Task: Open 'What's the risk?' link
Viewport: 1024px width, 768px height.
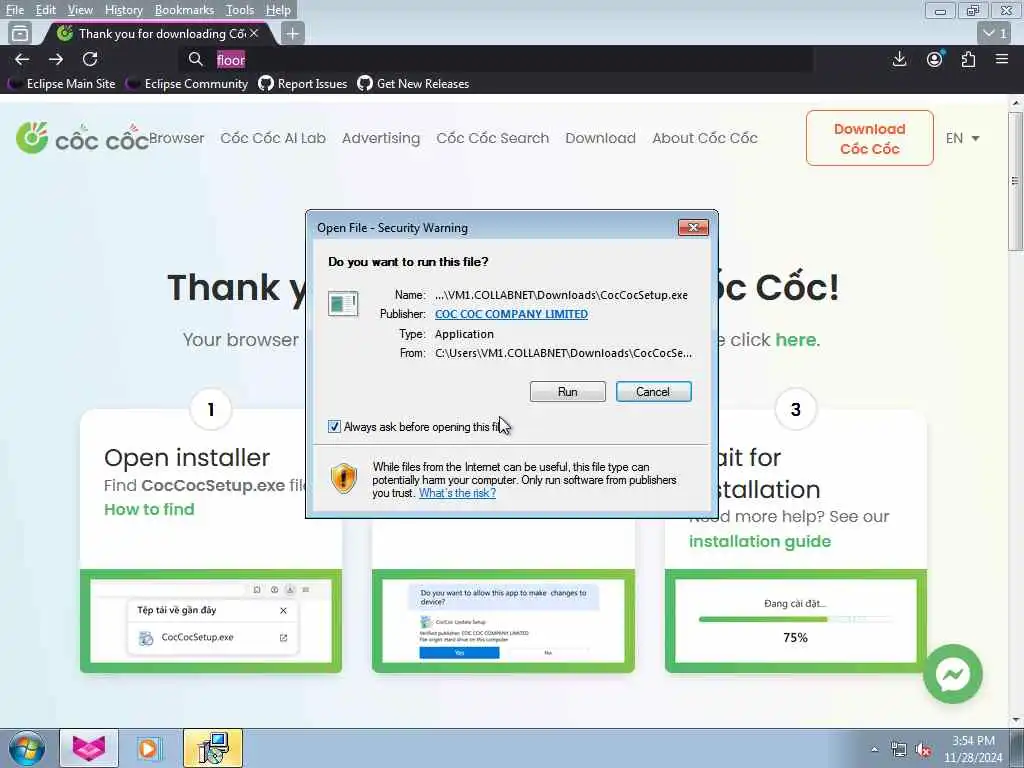Action: [457, 493]
